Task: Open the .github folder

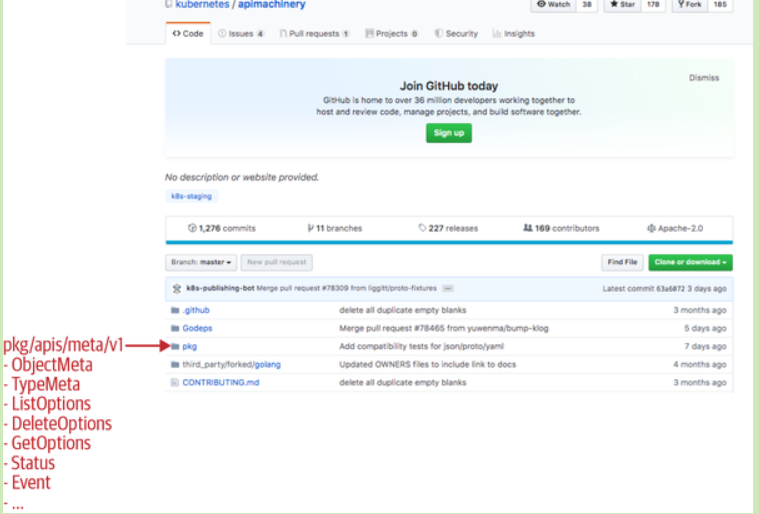Action: click(x=196, y=310)
